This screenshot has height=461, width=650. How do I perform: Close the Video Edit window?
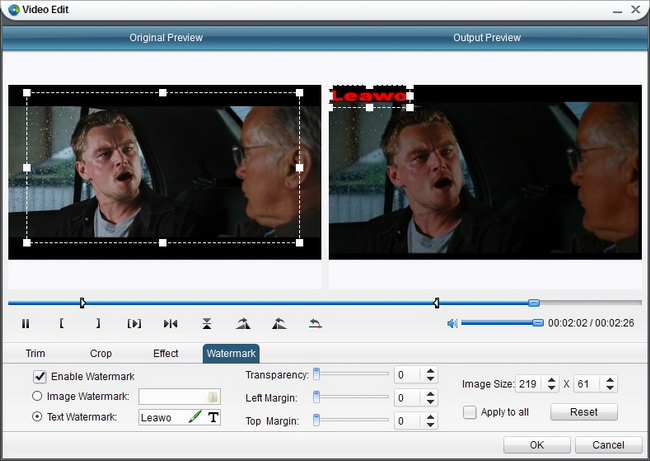(635, 9)
